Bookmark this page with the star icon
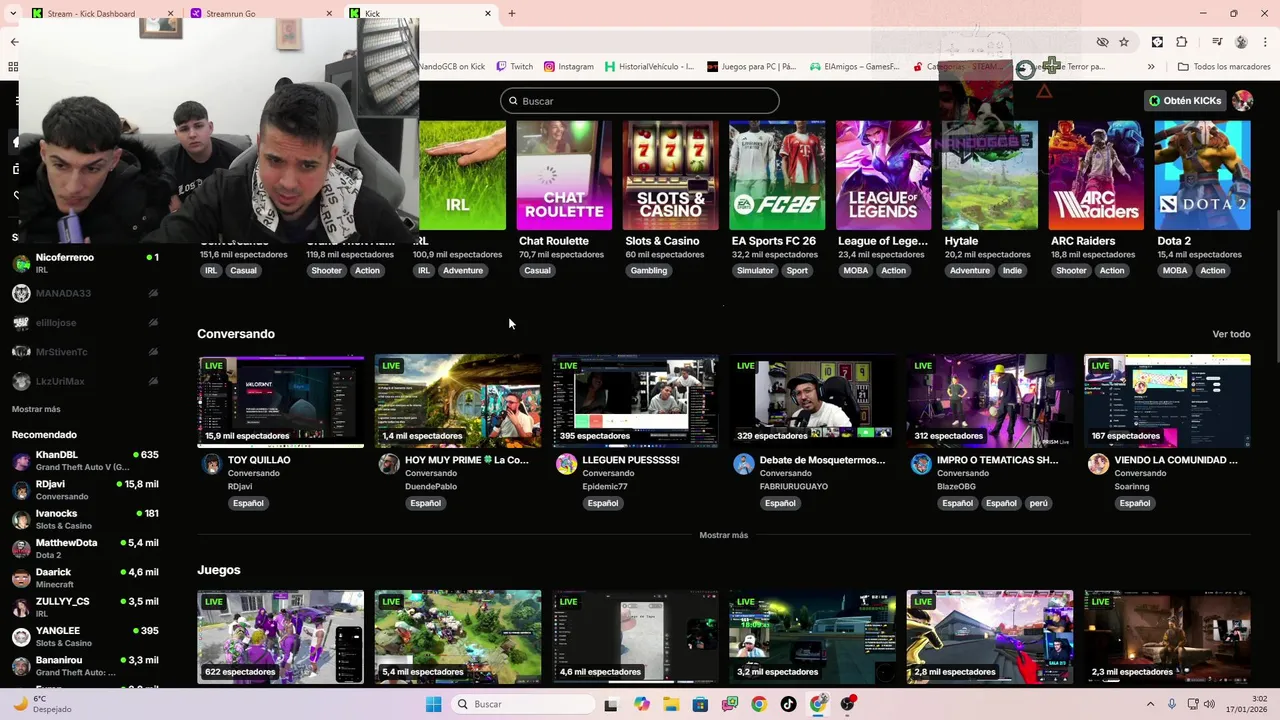This screenshot has height=720, width=1280. pyautogui.click(x=1124, y=42)
